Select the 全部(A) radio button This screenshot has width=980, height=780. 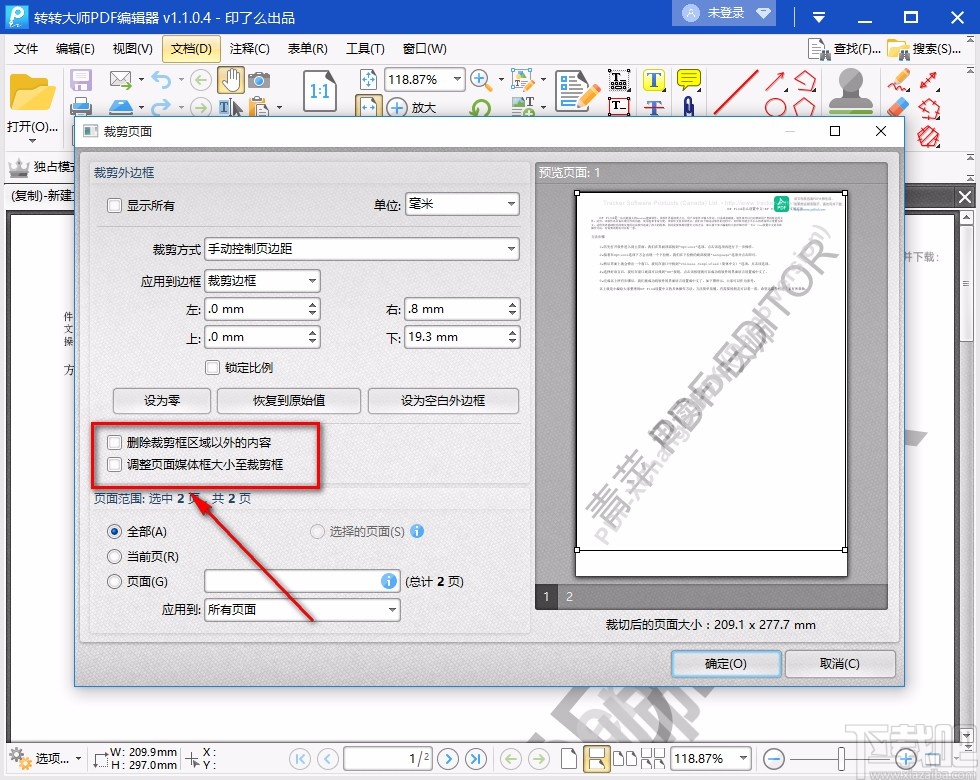point(114,531)
